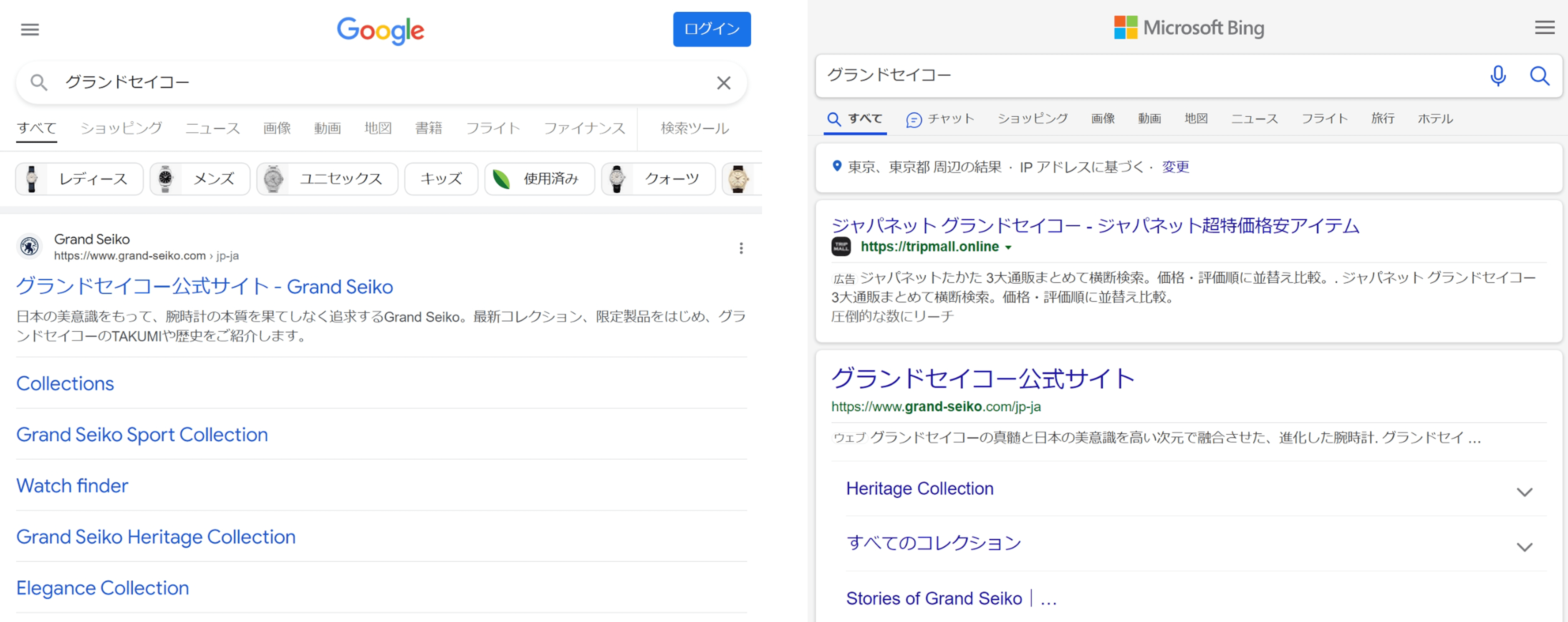Open the Bing hamburger menu
Screen dimensions: 1568x622
pyautogui.click(x=1544, y=27)
